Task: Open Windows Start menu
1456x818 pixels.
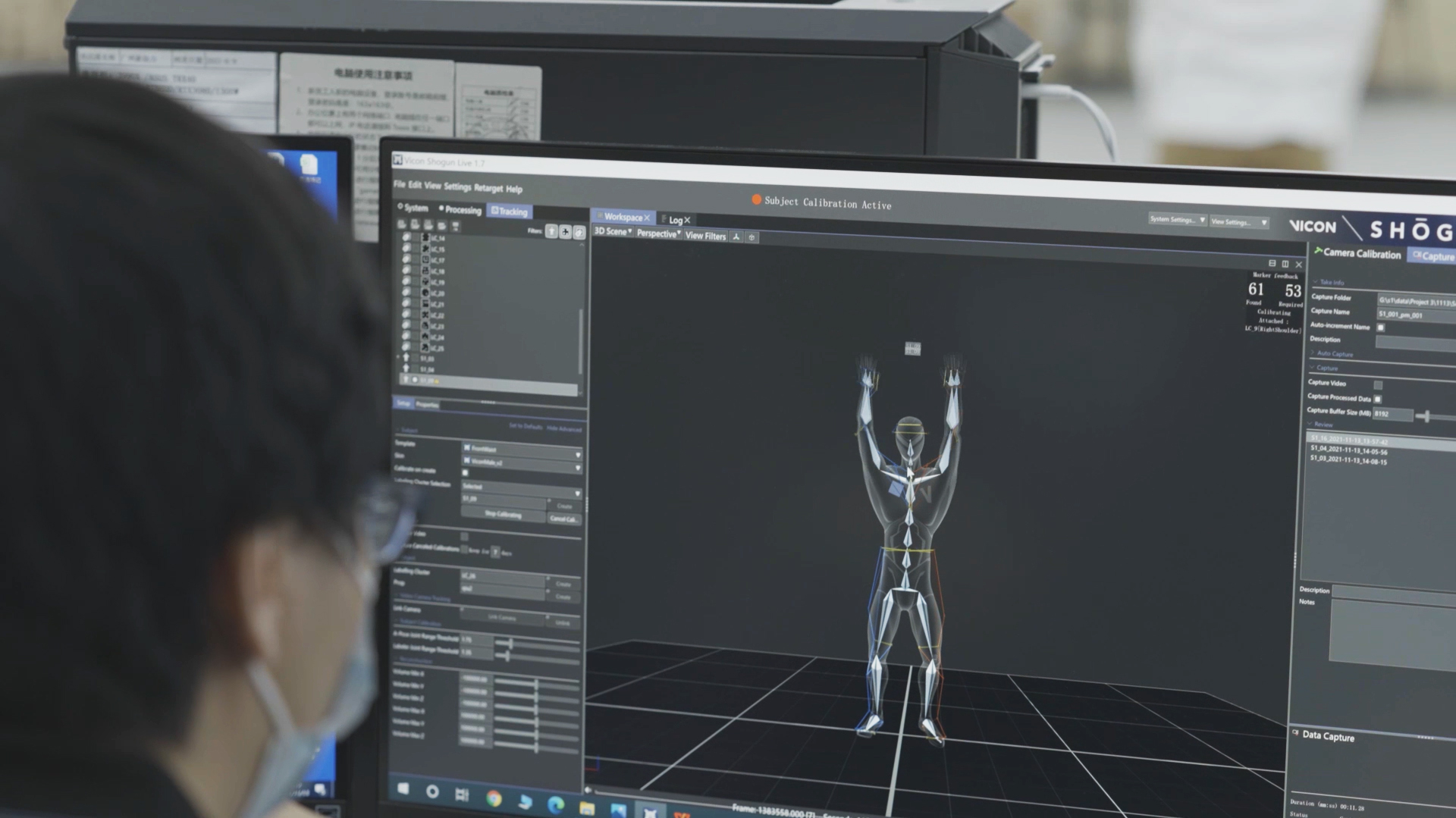Action: pos(403,789)
